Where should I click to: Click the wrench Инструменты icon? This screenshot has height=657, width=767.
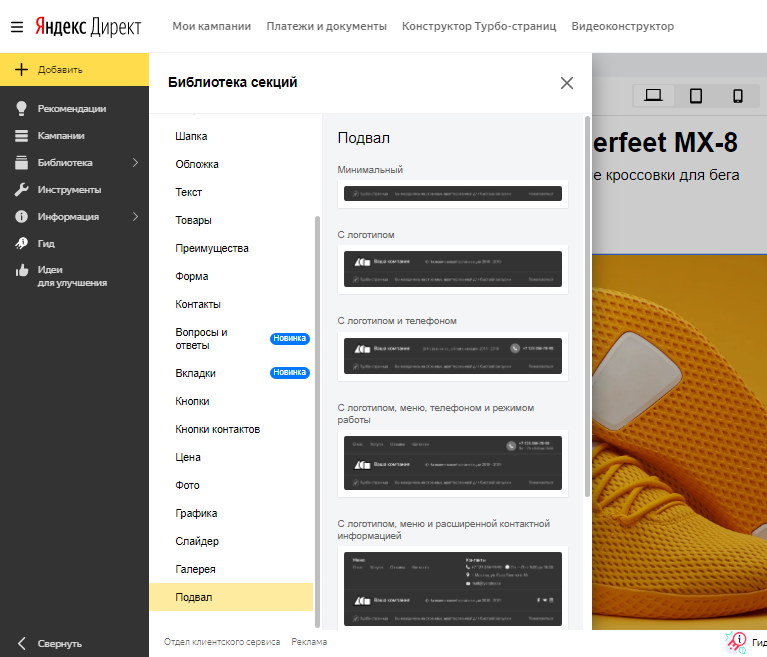(22, 189)
